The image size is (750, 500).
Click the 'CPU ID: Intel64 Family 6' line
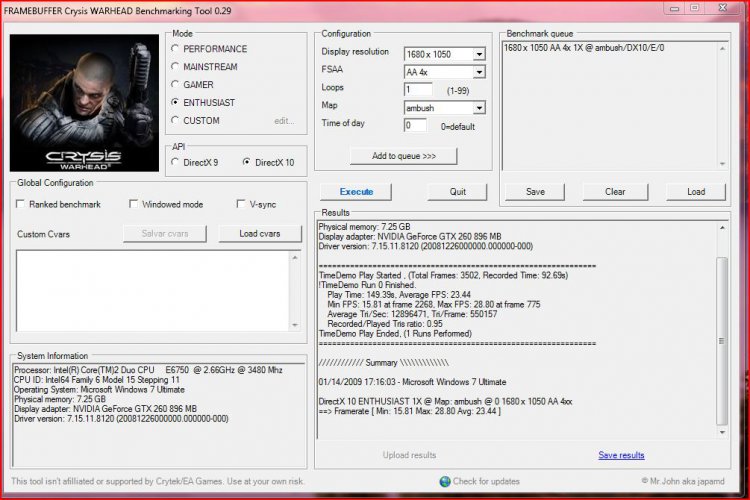pyautogui.click(x=97, y=380)
